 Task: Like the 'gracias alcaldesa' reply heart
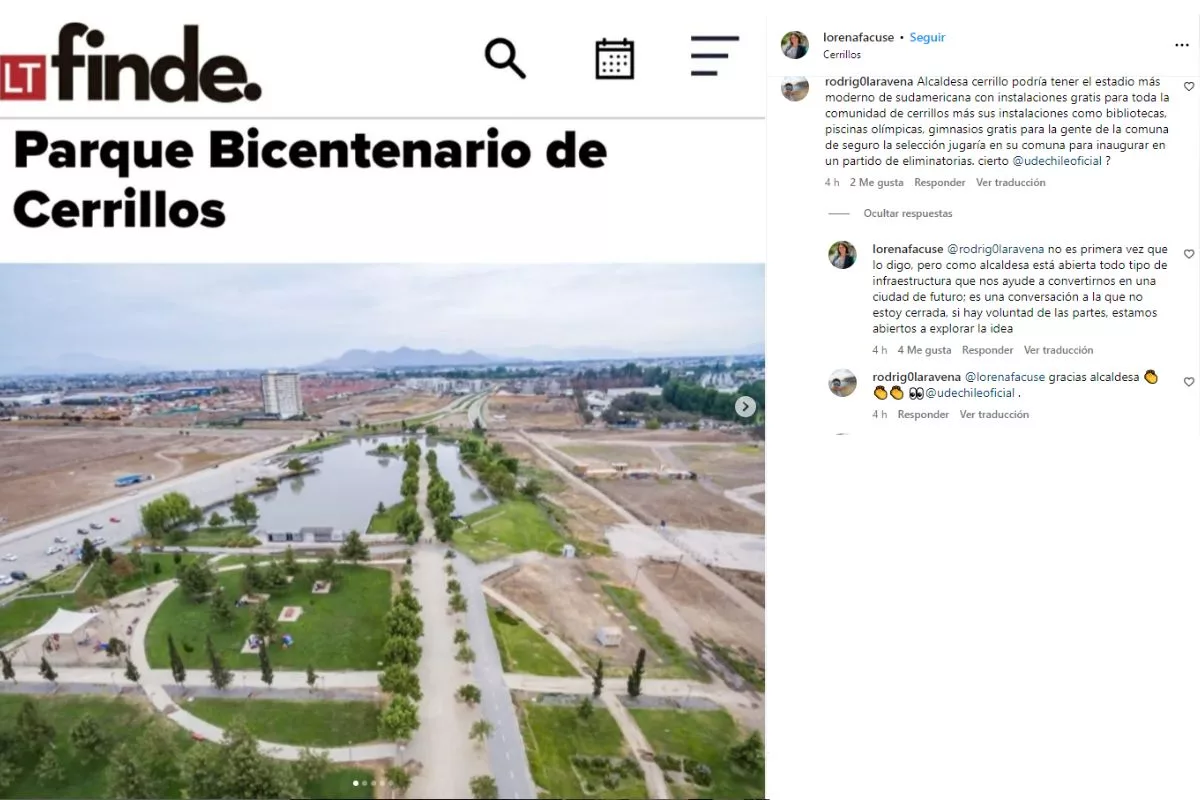point(1189,382)
